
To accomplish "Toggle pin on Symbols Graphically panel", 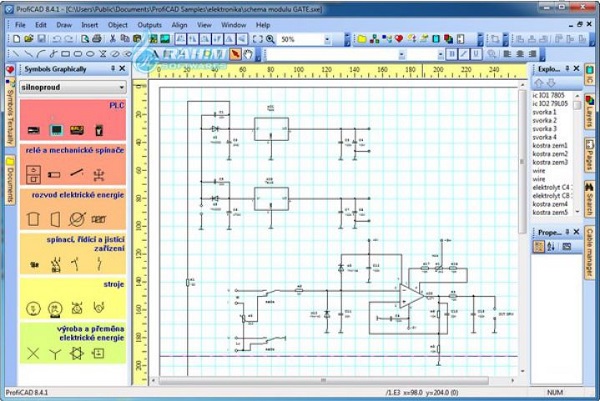I will point(113,68).
